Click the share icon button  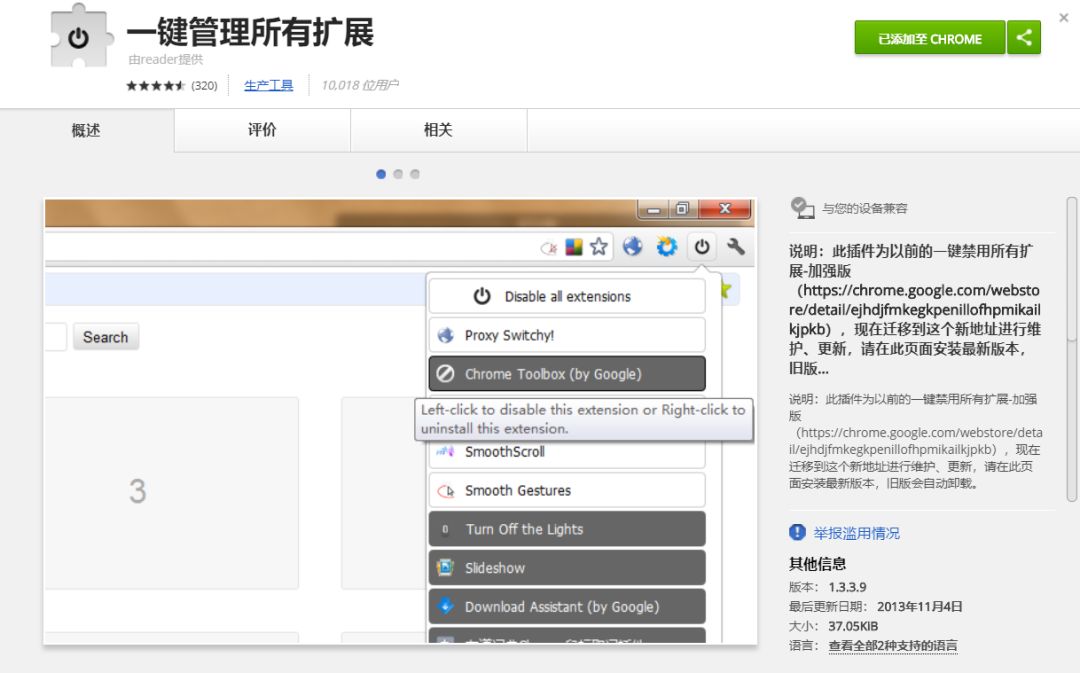click(x=1024, y=37)
